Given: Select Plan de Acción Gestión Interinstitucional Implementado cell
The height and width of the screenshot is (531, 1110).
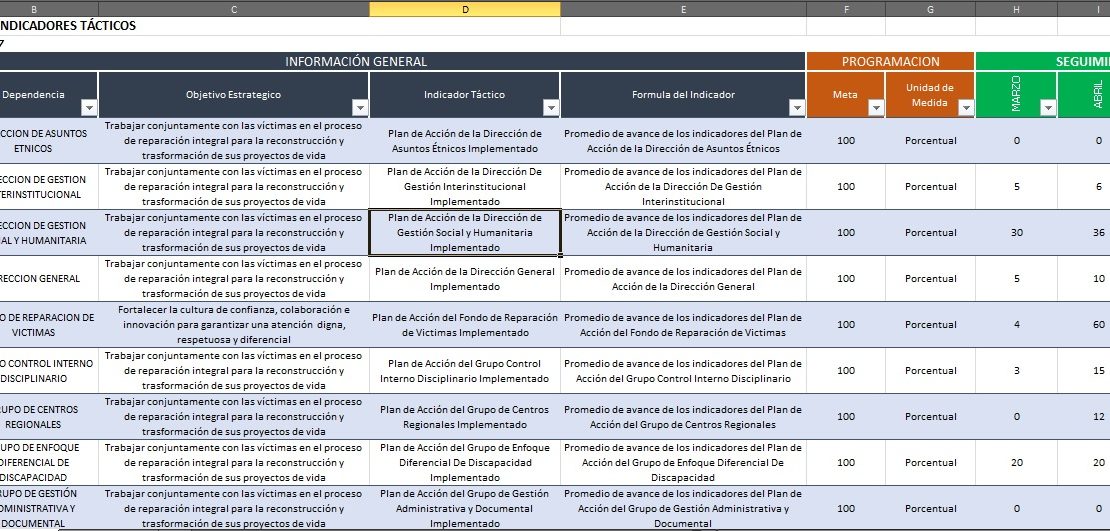Looking at the screenshot, I should 464,187.
